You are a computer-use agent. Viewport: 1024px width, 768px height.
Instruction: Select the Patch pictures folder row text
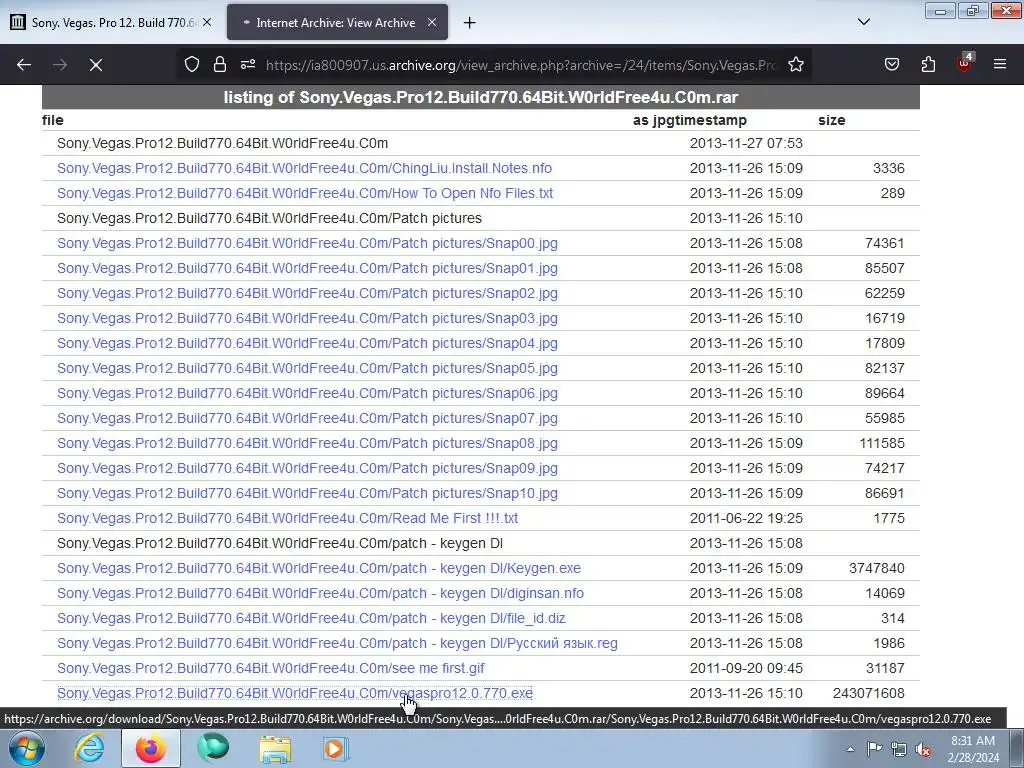click(269, 219)
